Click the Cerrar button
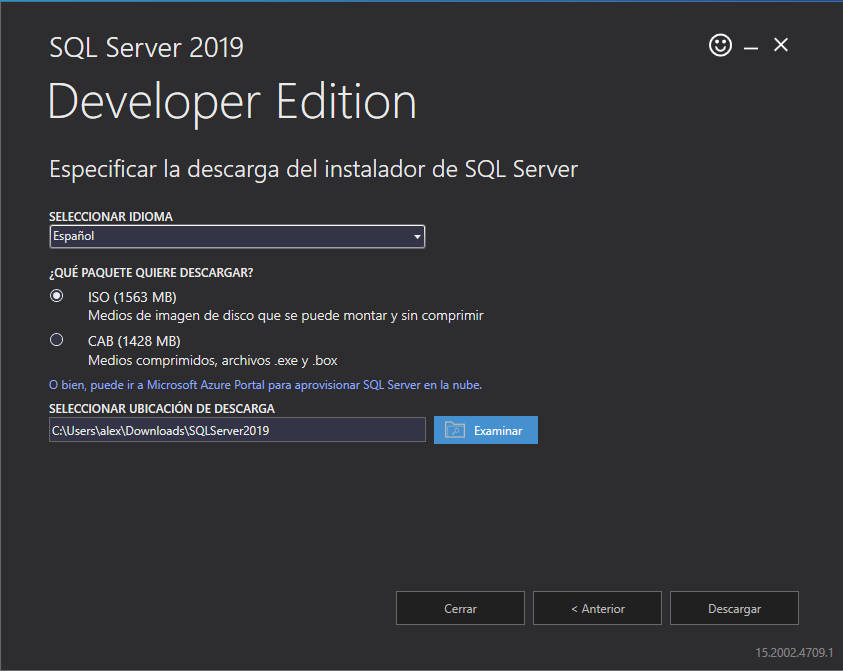843x671 pixels. [x=460, y=608]
